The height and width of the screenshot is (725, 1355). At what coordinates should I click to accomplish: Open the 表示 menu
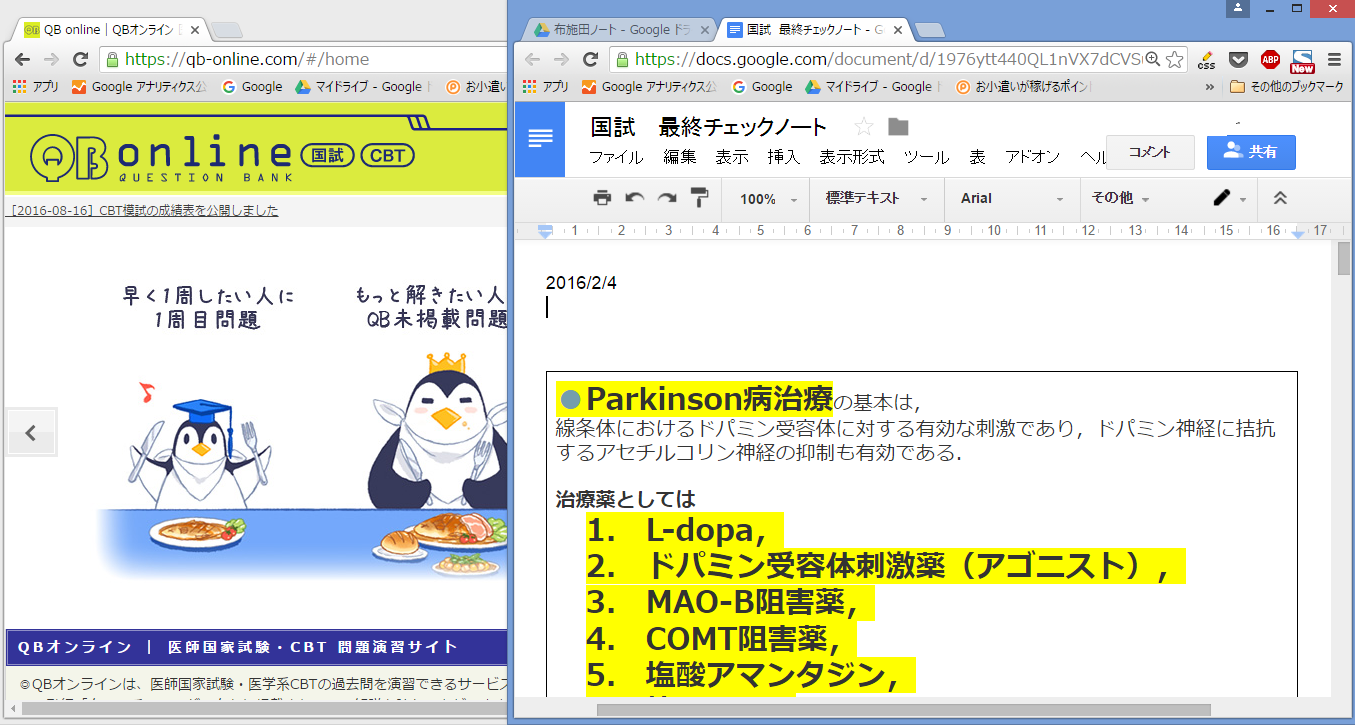tap(732, 157)
